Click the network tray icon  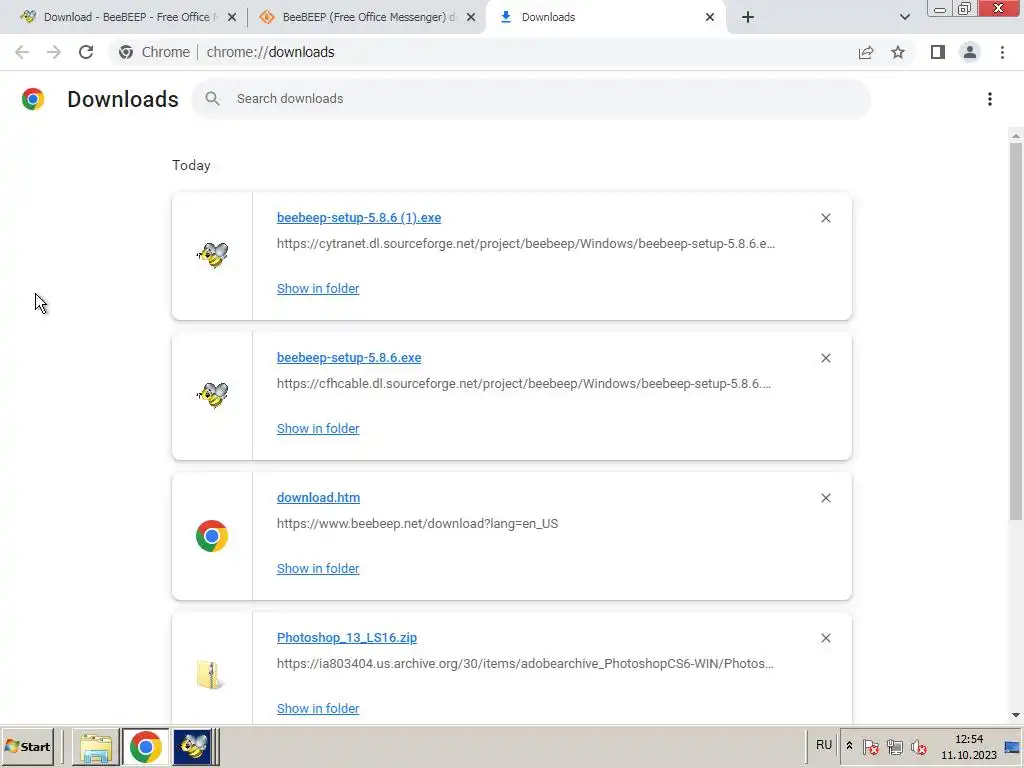tap(895, 746)
